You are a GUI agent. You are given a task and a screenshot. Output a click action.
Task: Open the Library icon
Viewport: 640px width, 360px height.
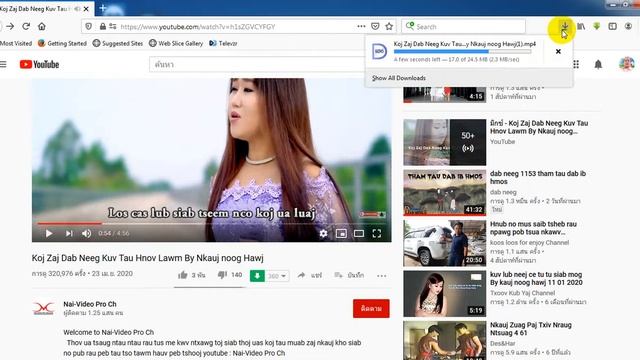(x=581, y=27)
